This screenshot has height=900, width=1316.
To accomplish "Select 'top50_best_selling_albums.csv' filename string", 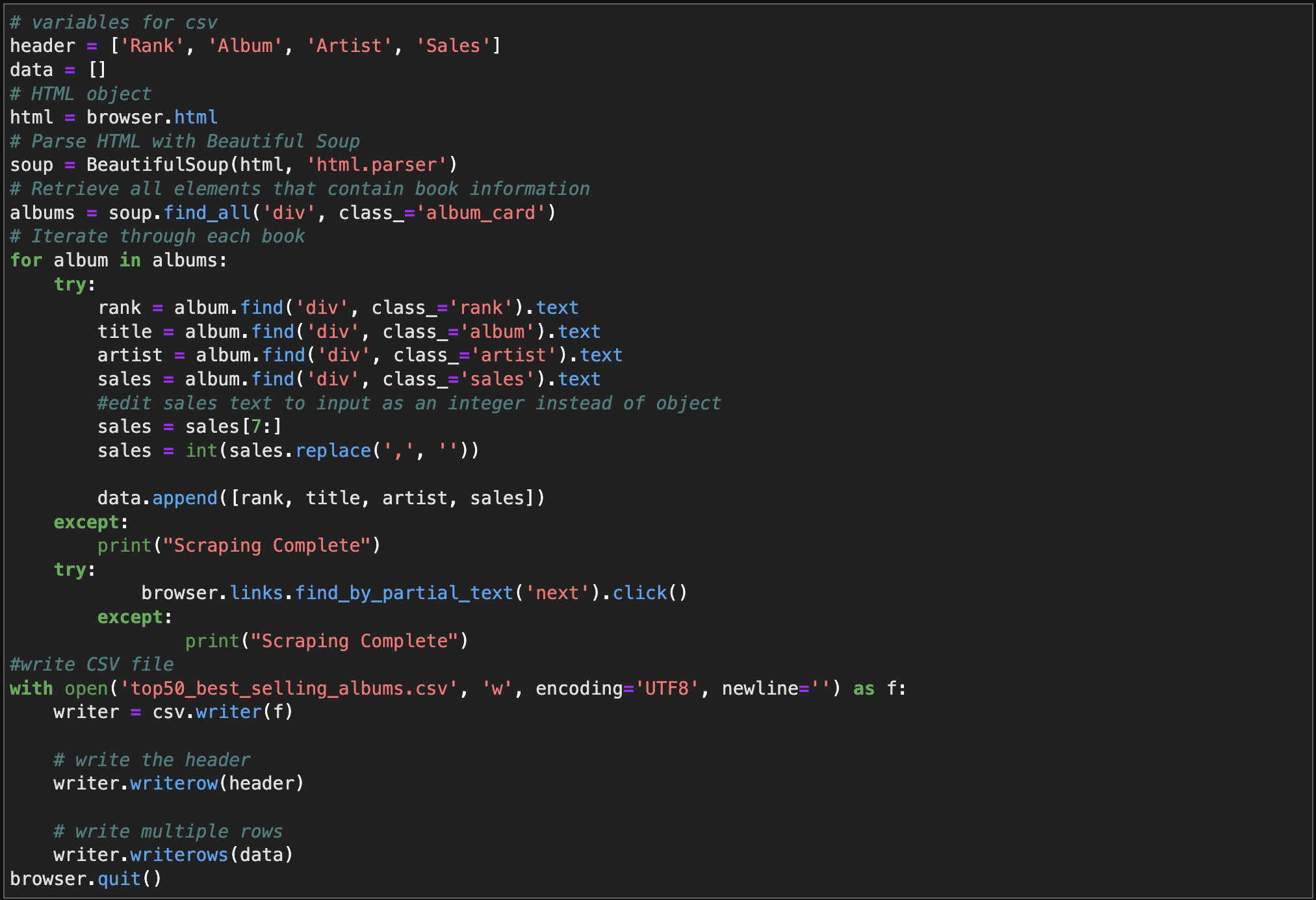I will tap(289, 689).
